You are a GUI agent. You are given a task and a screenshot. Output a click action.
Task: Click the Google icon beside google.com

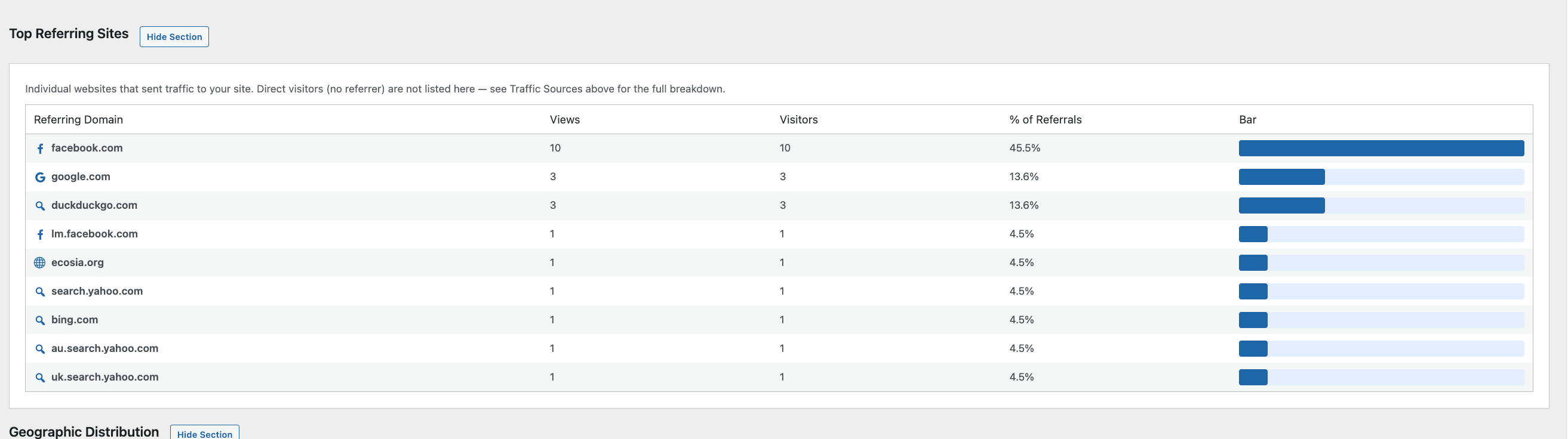tap(40, 177)
